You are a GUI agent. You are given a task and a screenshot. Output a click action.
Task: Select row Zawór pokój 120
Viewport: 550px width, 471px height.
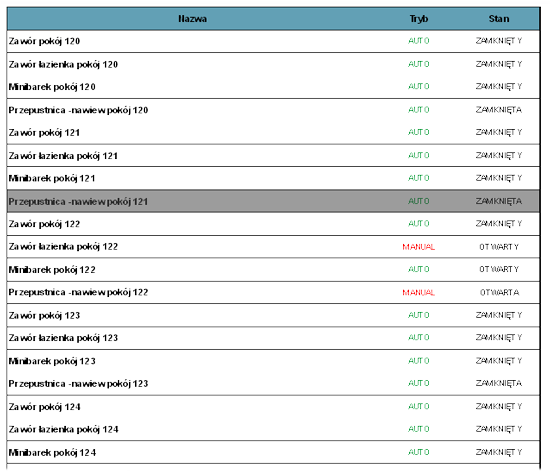273,41
